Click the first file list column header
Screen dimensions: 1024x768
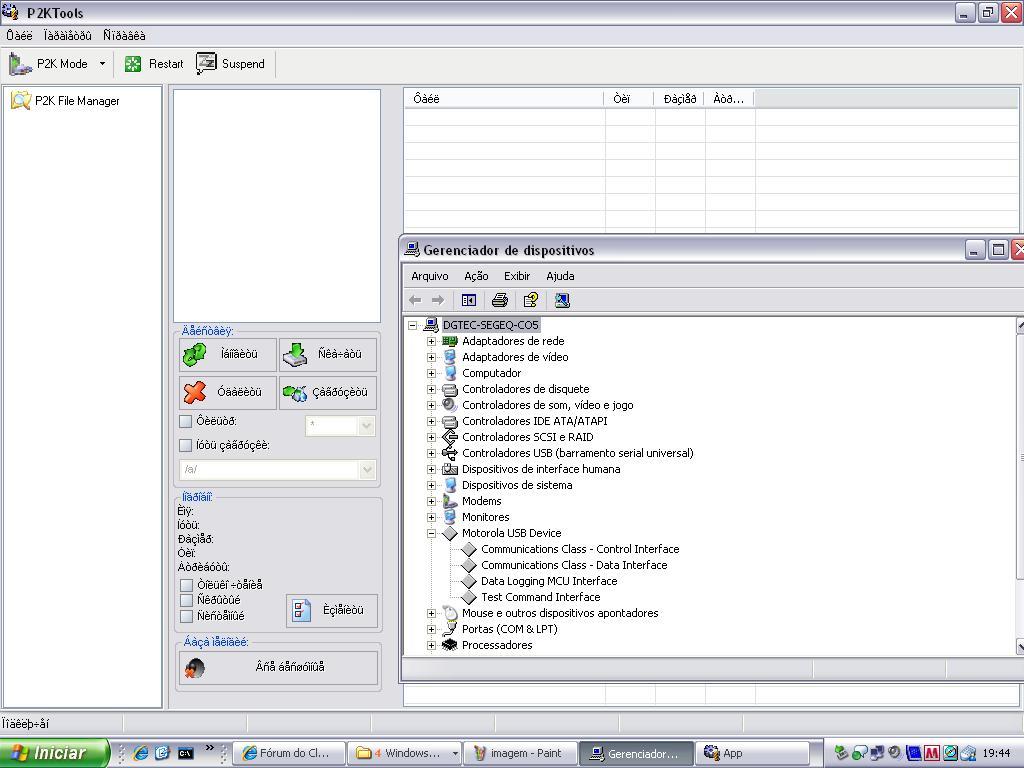point(504,99)
